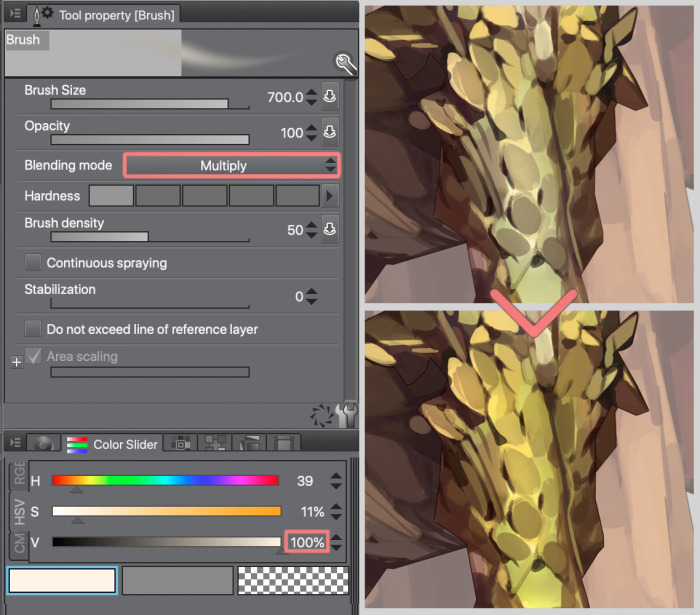Switch to the RGB color mode tab
700x615 pixels.
pyautogui.click(x=19, y=478)
